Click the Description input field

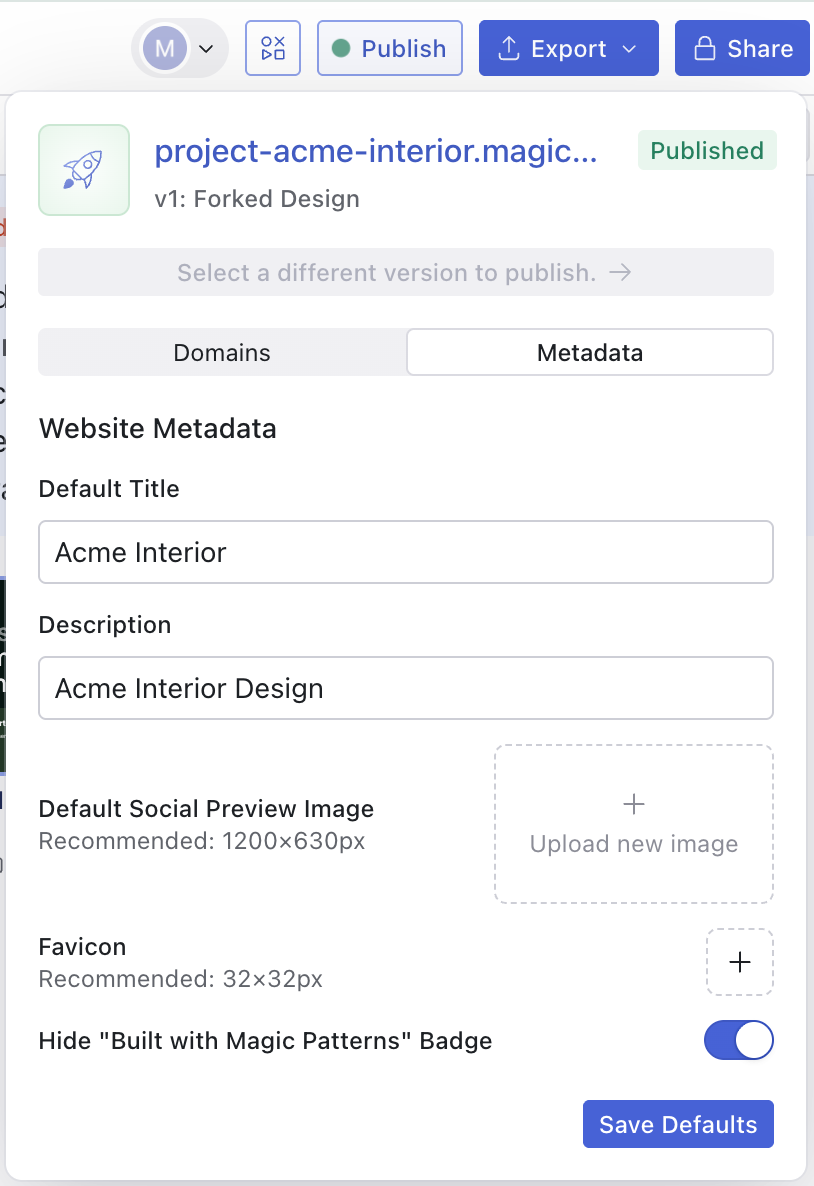click(405, 688)
